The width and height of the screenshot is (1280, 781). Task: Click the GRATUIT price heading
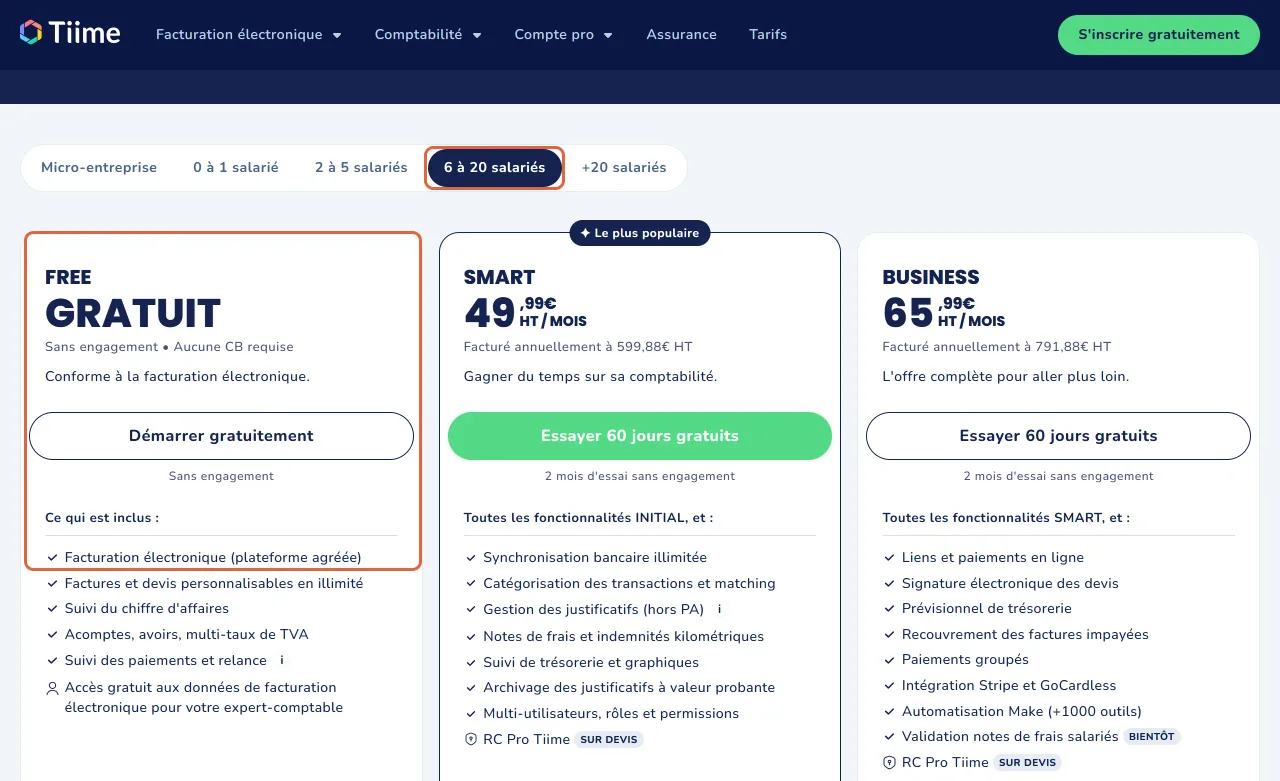click(x=133, y=313)
